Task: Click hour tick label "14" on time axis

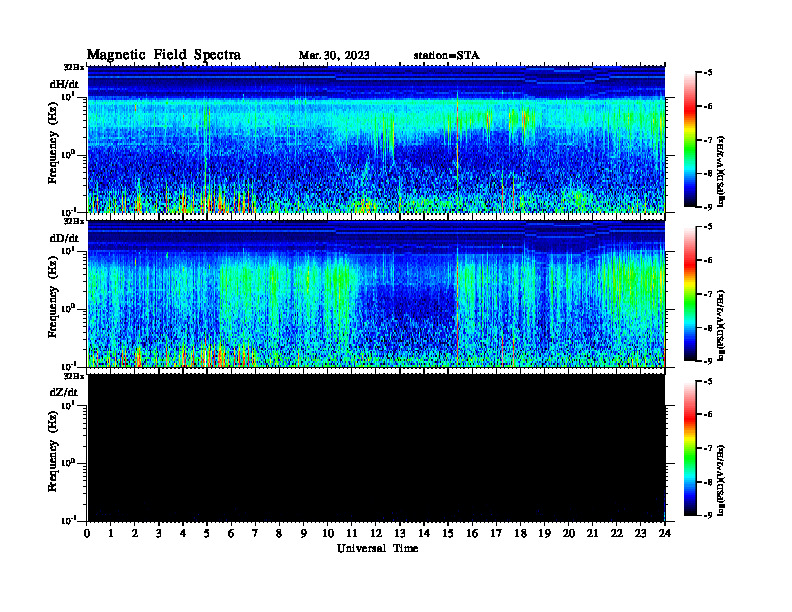Action: click(424, 533)
